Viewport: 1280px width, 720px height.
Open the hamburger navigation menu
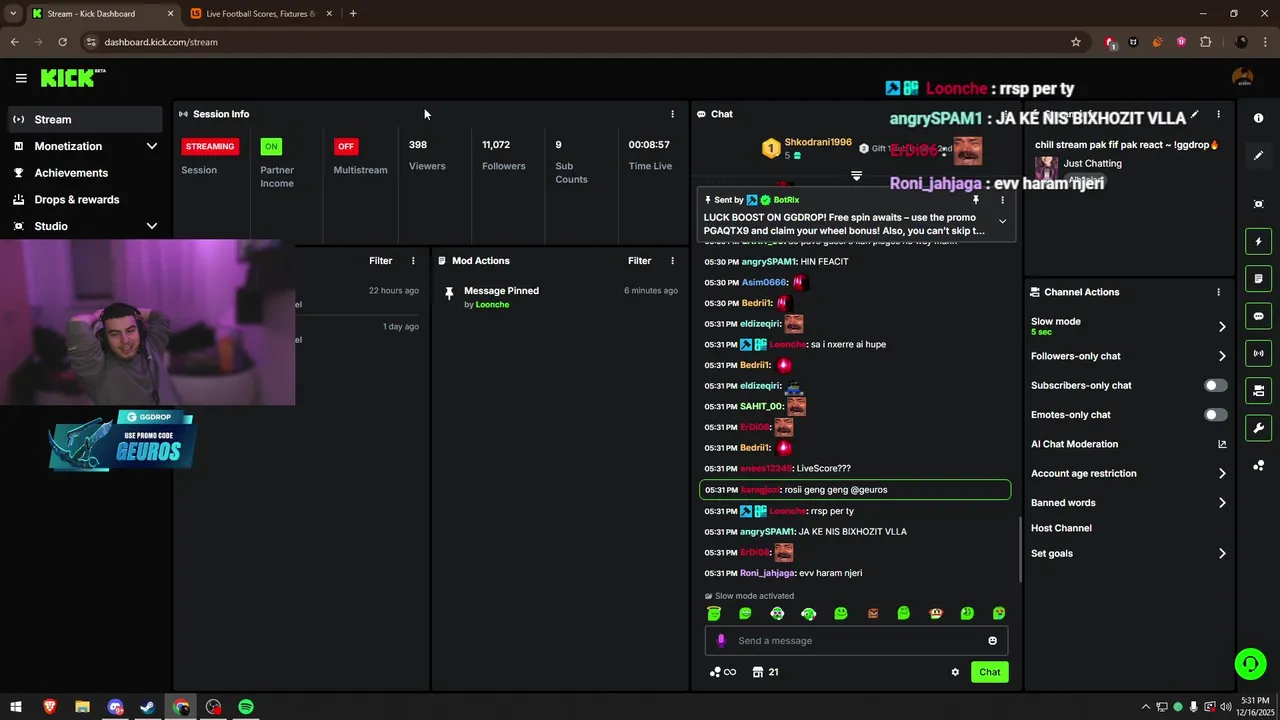point(21,78)
